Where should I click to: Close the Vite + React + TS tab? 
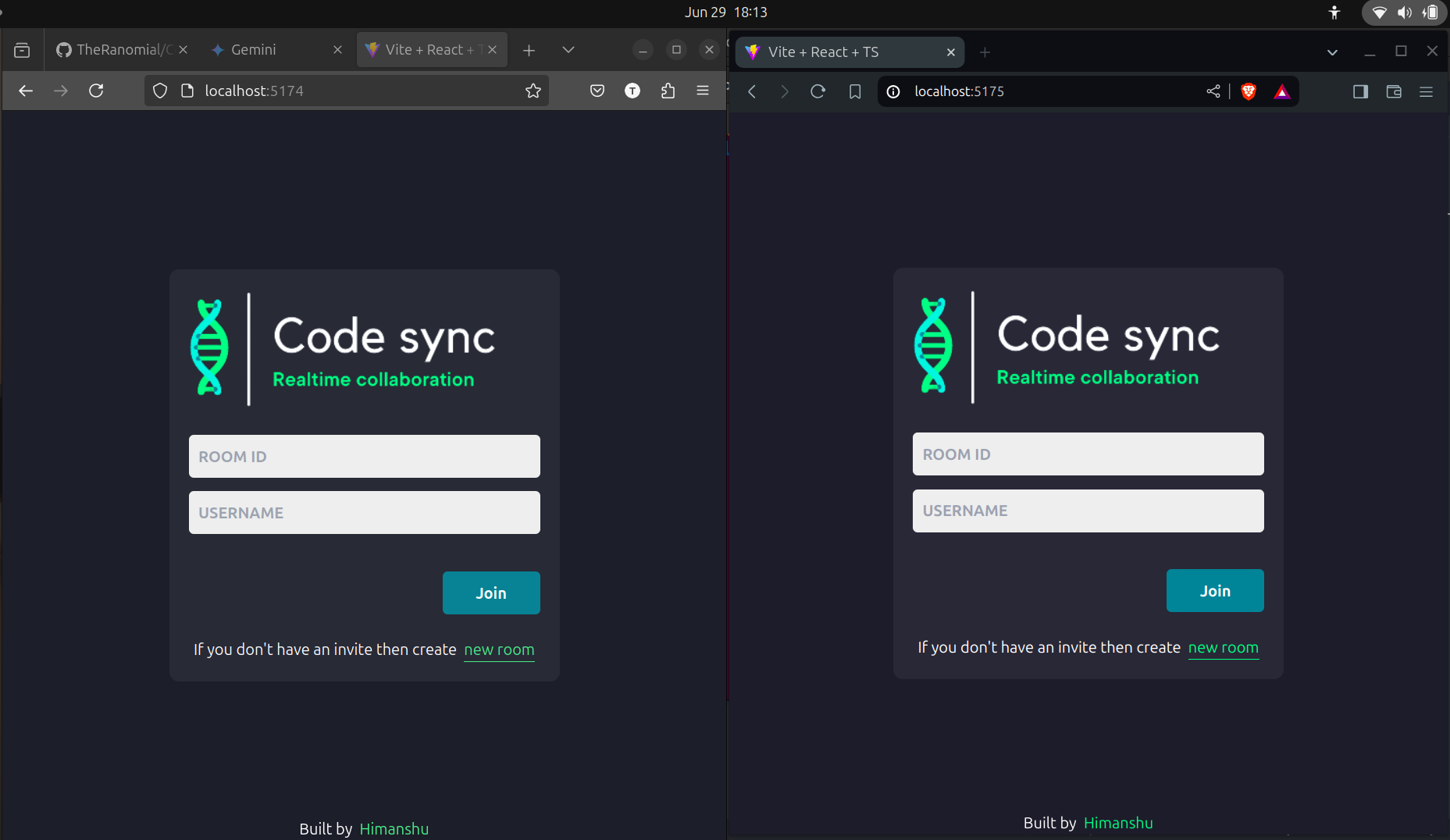click(950, 52)
